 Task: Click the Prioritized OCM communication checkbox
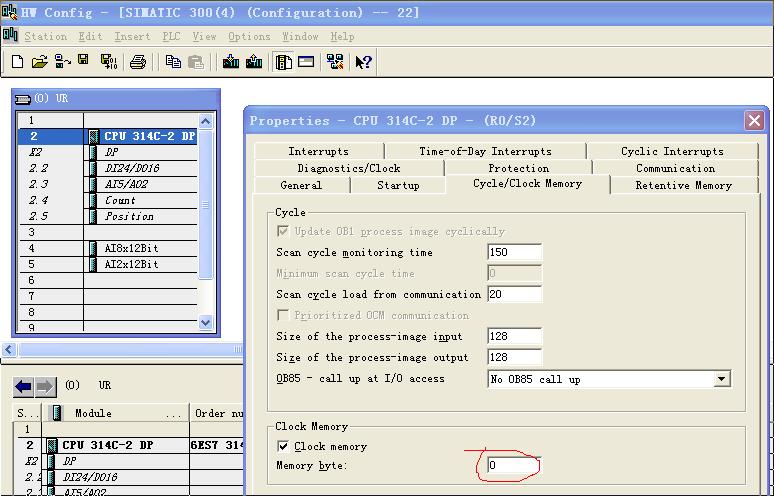[283, 315]
